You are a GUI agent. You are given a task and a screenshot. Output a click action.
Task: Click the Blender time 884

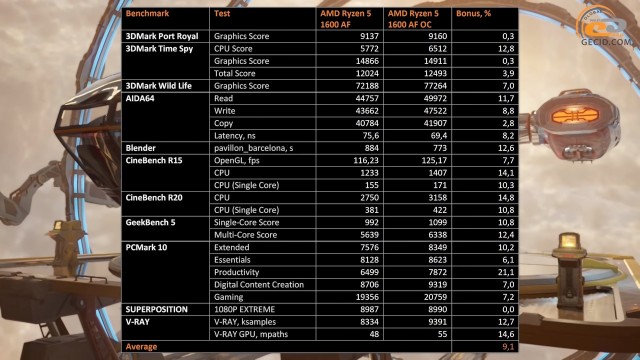pyautogui.click(x=371, y=148)
